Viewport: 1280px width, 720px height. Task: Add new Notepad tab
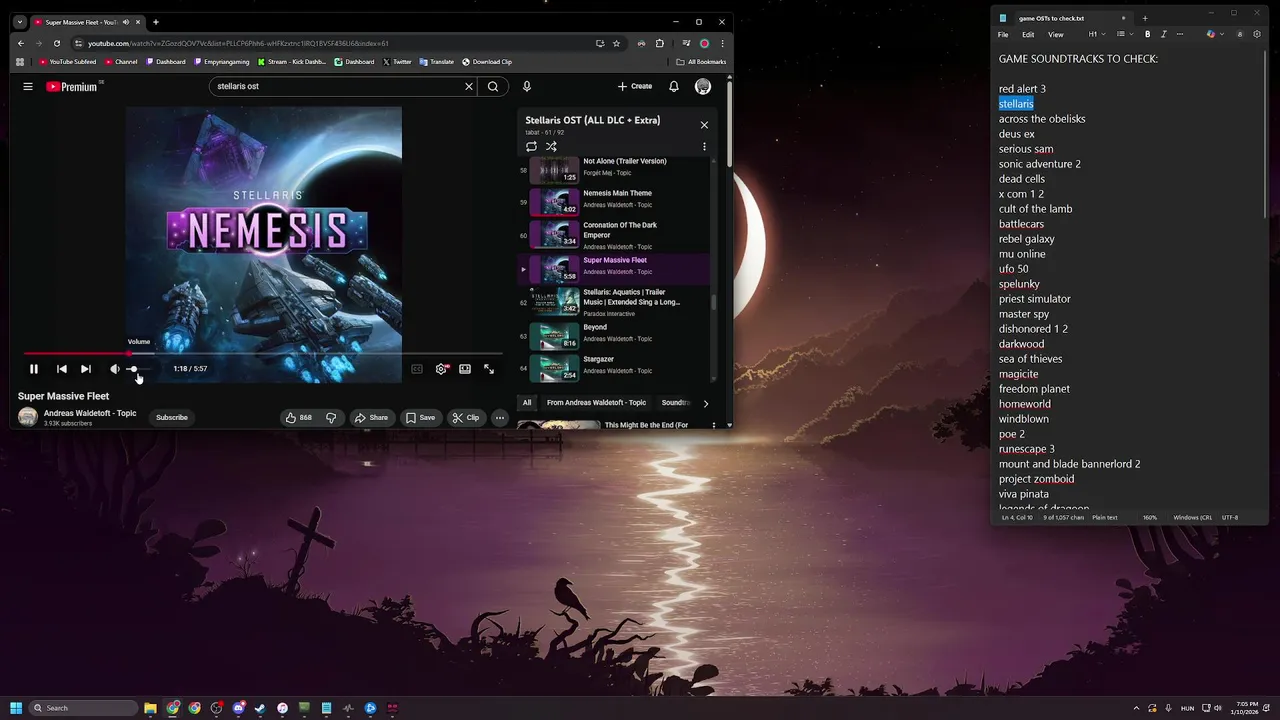pos(1145,18)
